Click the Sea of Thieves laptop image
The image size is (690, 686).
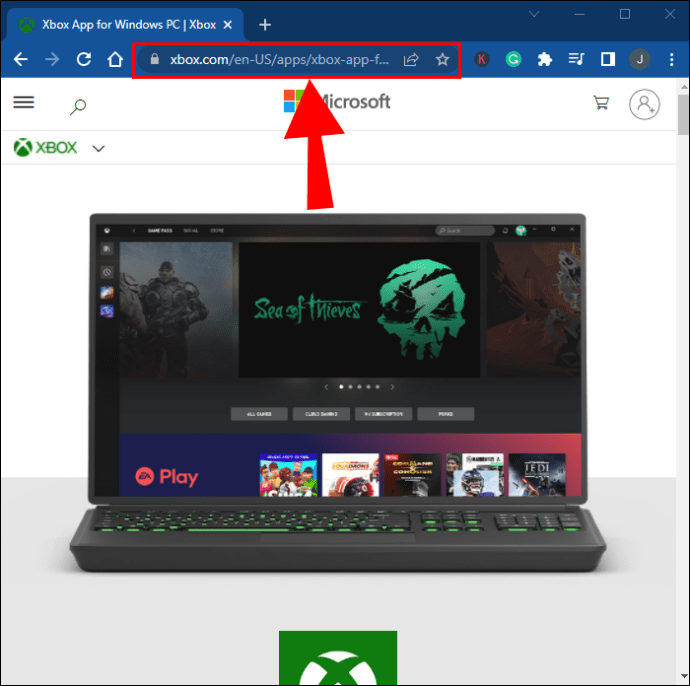tap(338, 393)
